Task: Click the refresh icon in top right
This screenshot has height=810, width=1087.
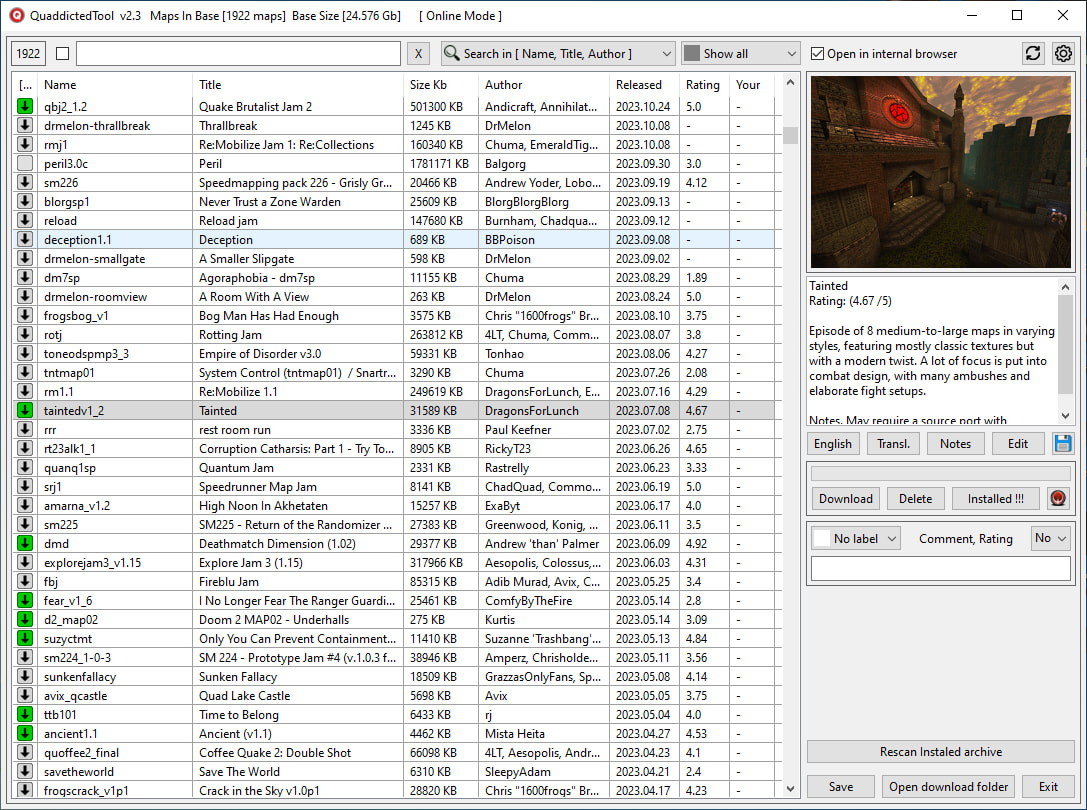Action: [1033, 54]
